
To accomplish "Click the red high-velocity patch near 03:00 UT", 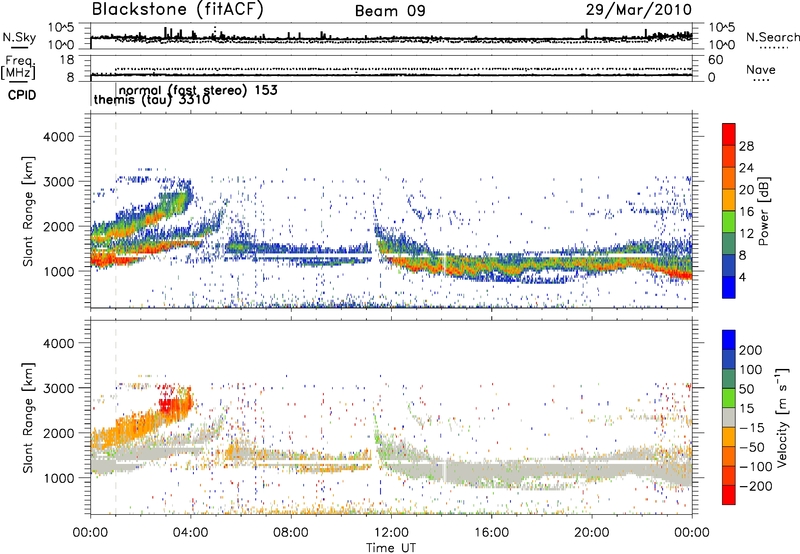I will (167, 406).
